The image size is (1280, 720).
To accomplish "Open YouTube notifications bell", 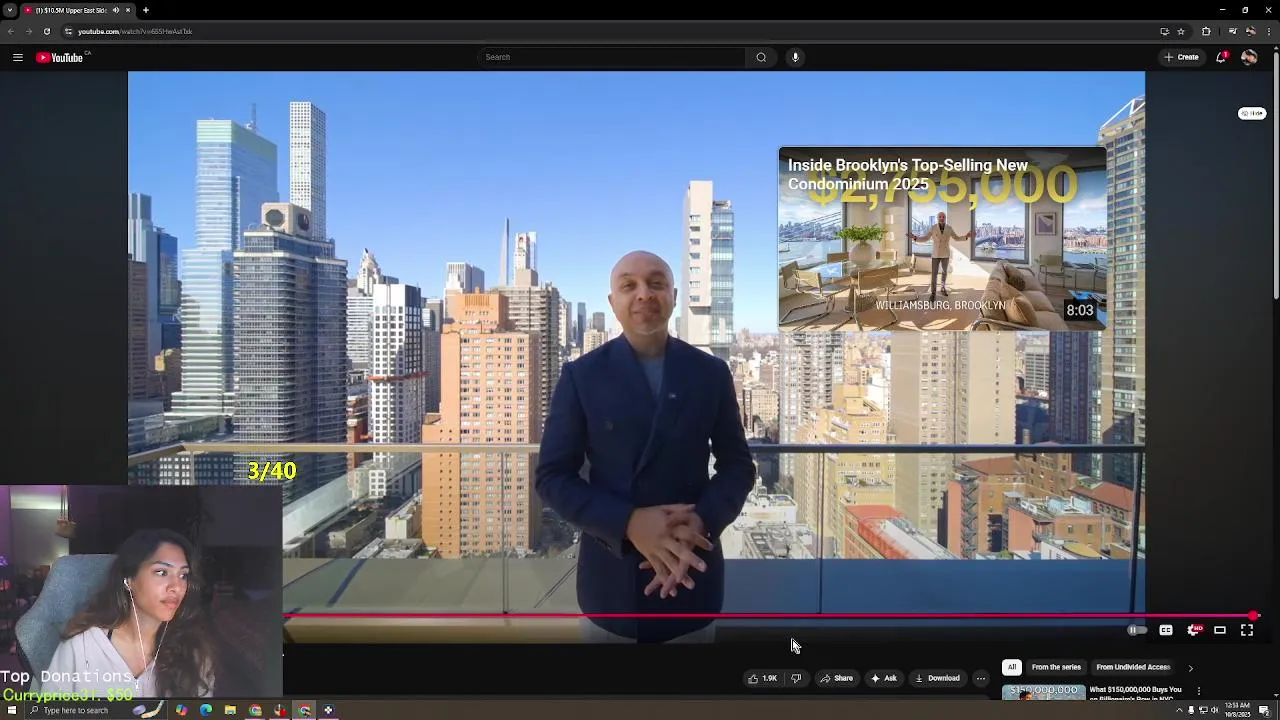I will [x=1221, y=57].
